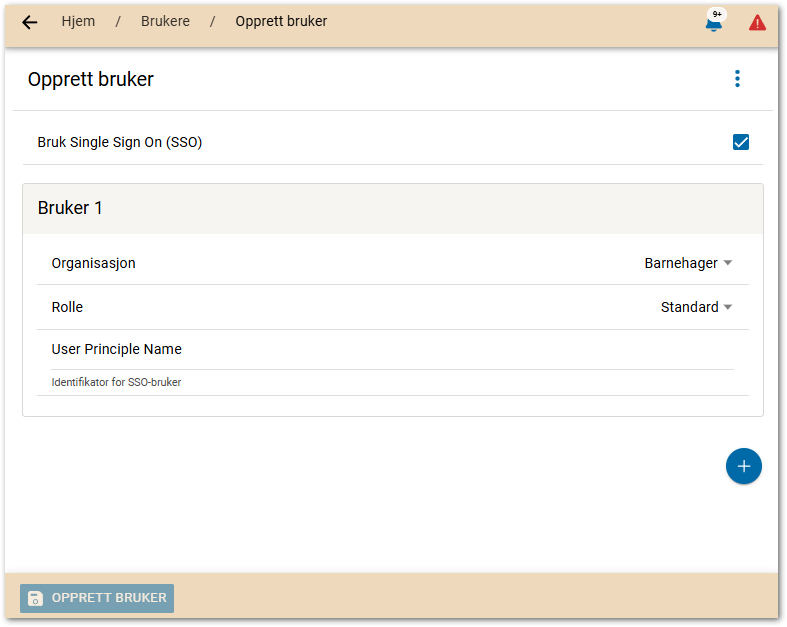
Task: Click the 9+ notification count badge
Action: (717, 14)
